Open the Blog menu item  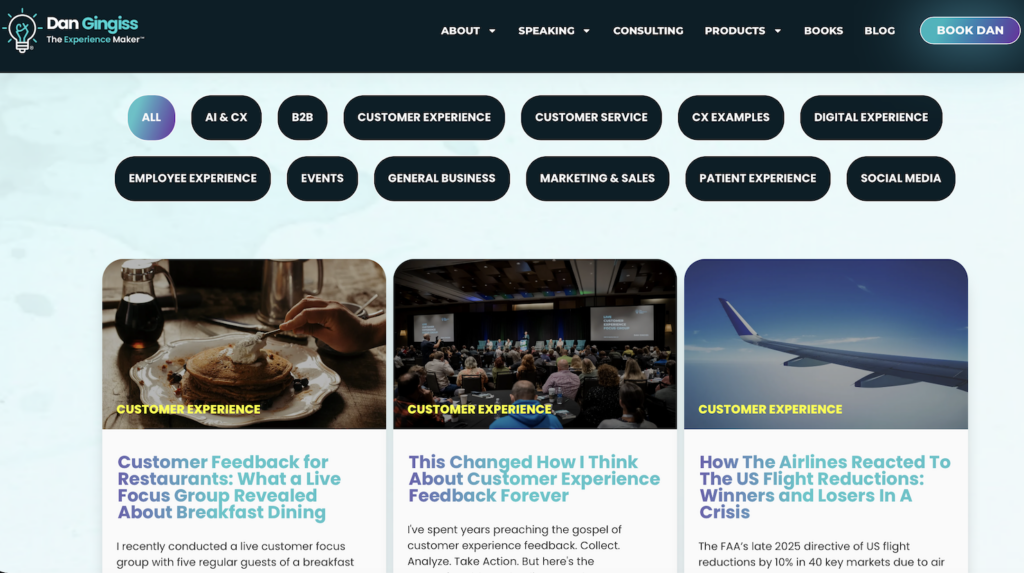point(879,31)
